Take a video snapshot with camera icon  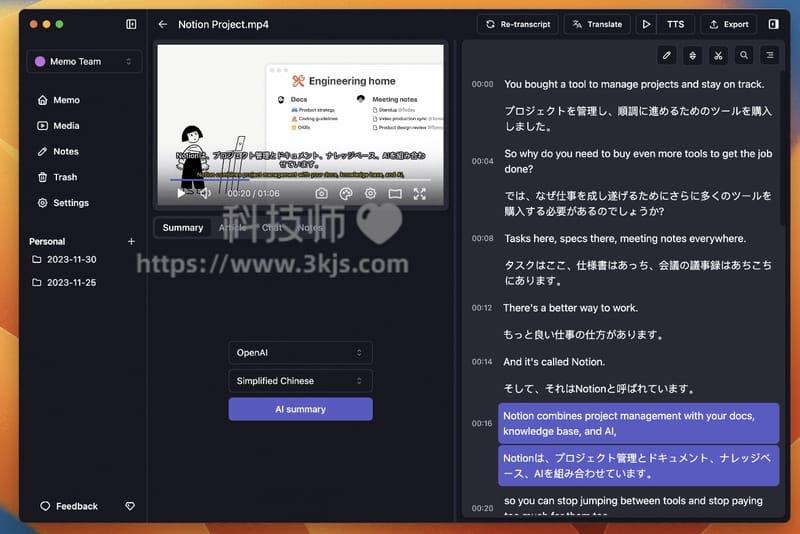pyautogui.click(x=321, y=193)
